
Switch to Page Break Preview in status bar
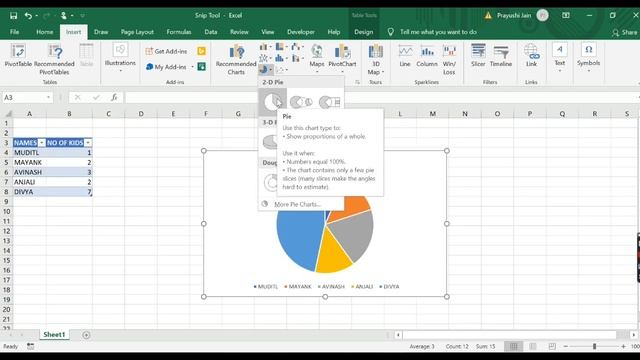(x=552, y=346)
